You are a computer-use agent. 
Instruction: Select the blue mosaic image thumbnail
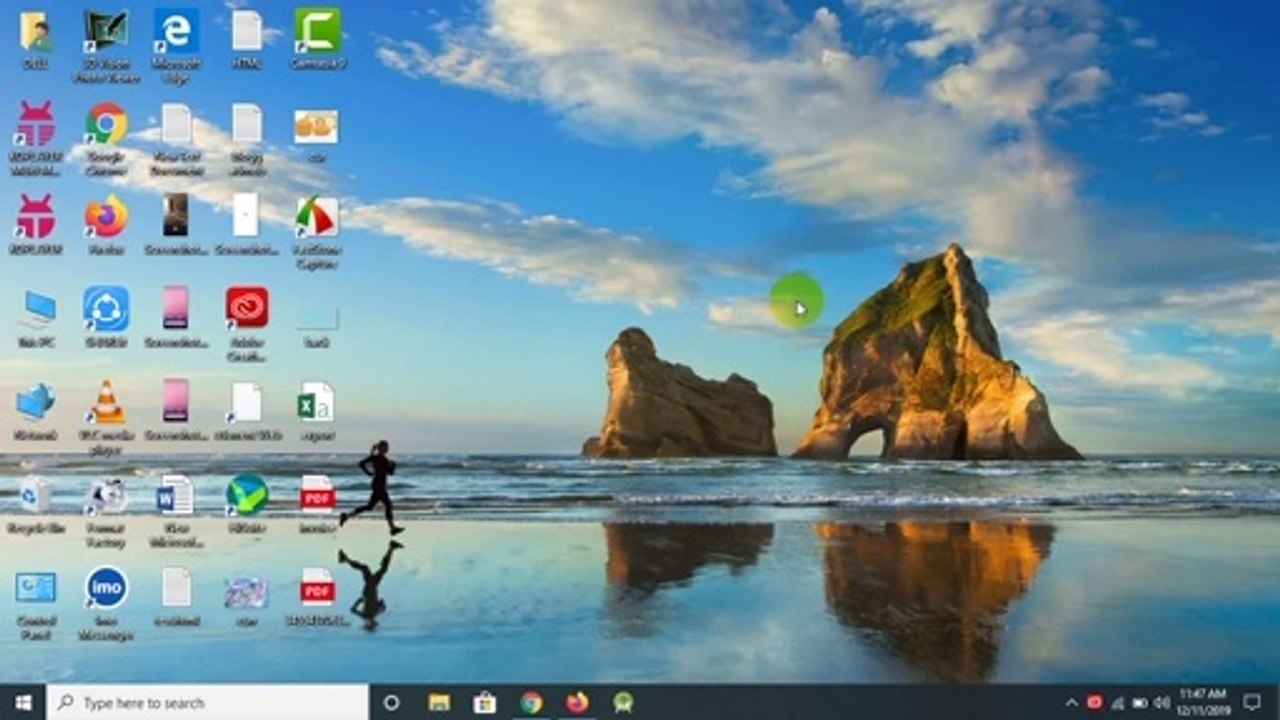click(246, 592)
